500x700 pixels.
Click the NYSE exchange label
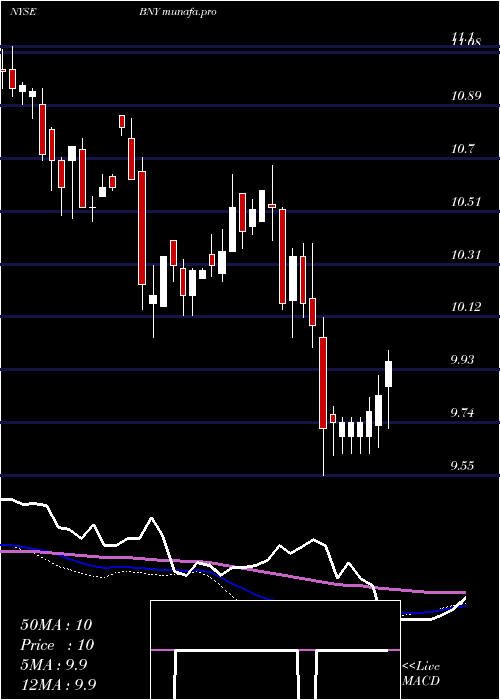[23, 12]
